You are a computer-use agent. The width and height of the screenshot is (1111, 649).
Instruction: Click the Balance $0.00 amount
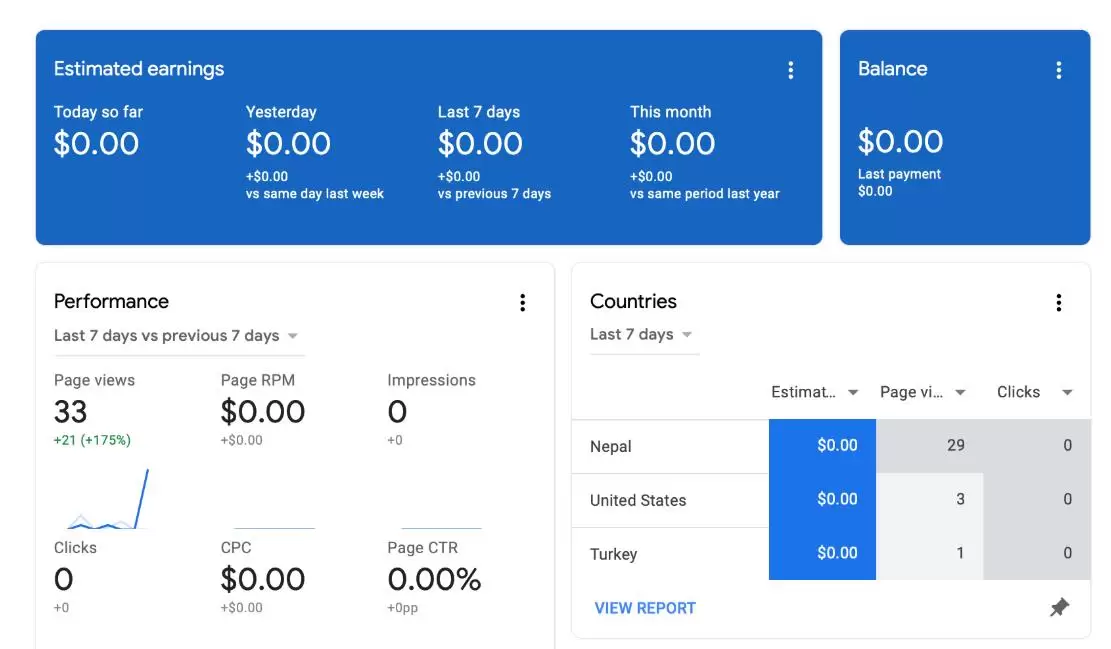click(901, 142)
